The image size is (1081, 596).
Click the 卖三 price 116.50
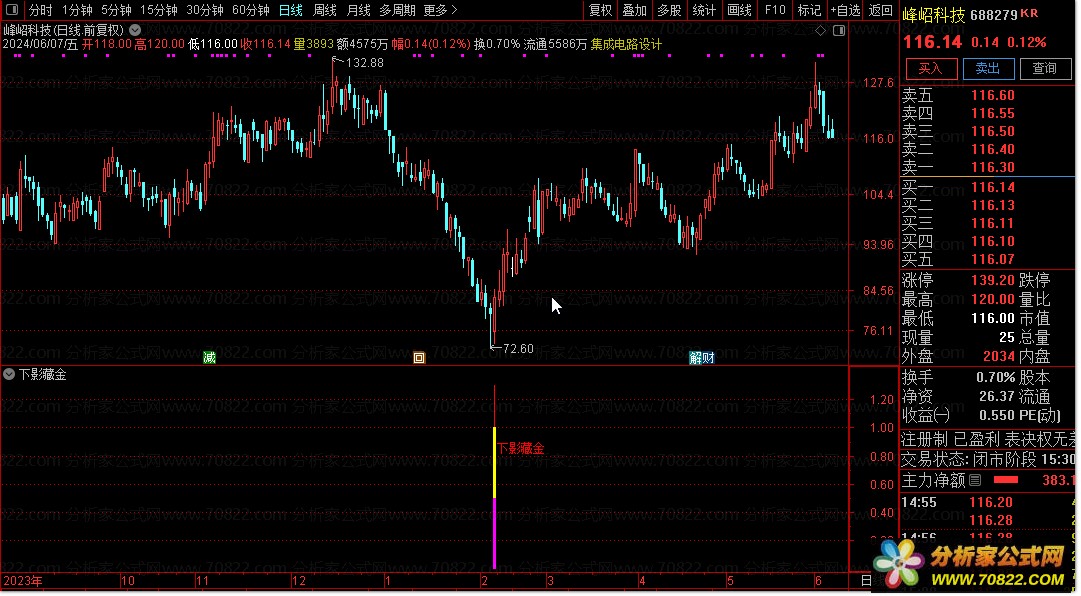tap(993, 132)
